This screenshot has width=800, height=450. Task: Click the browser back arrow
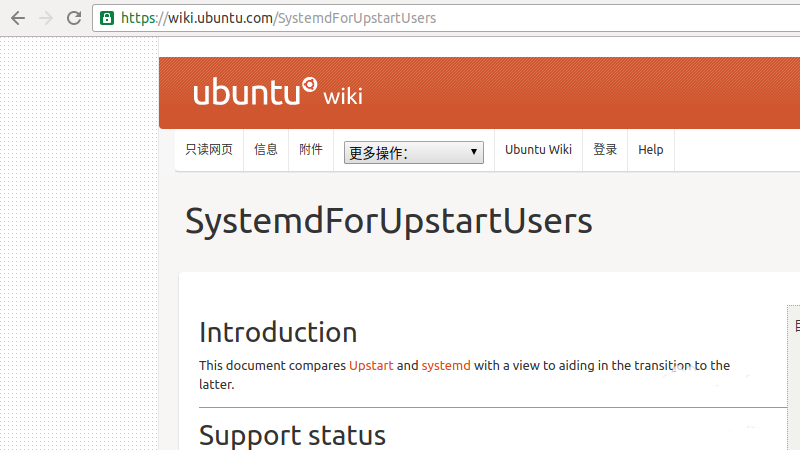coord(18,18)
